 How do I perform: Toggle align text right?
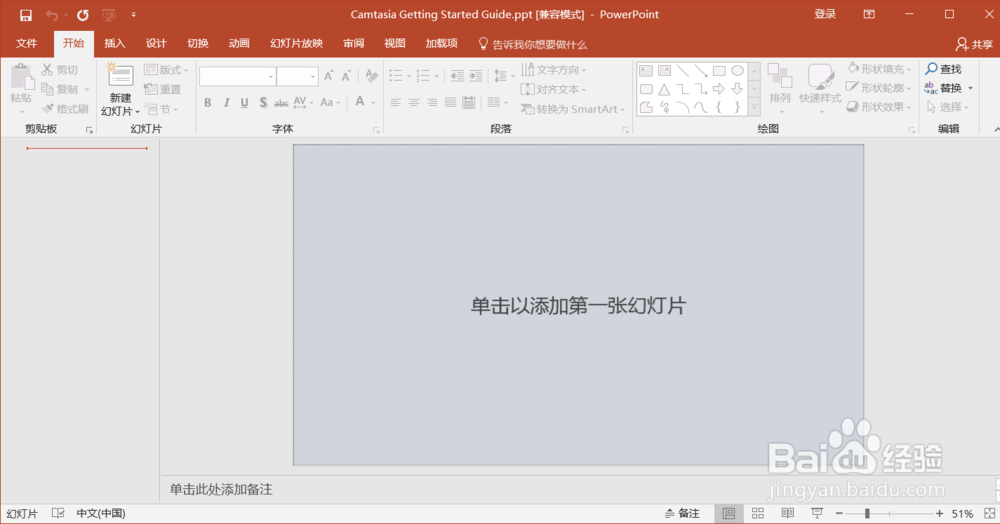pos(432,102)
